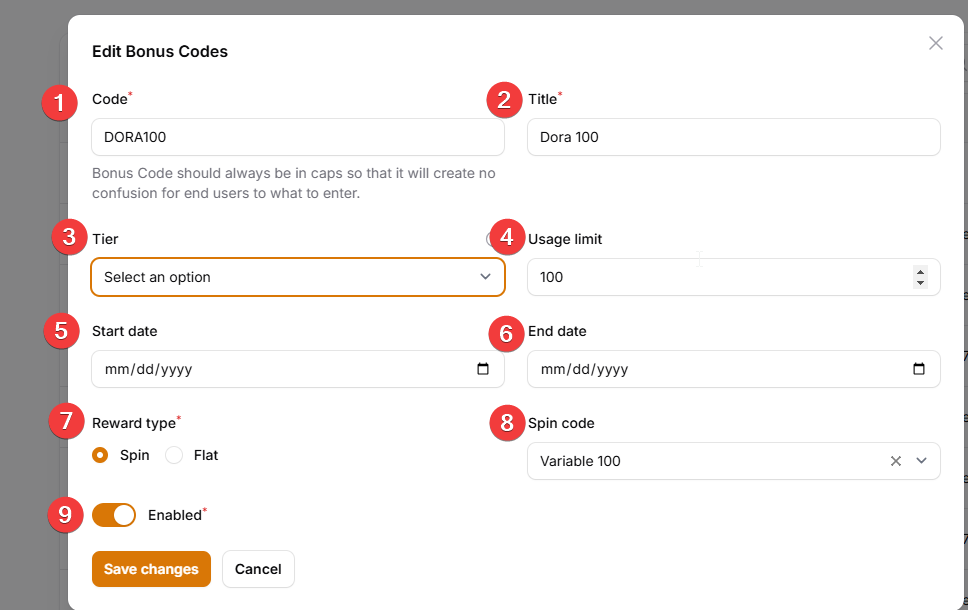Screen dimensions: 968x610
Task: Click the red number 8 annotation badge
Action: 507,423
